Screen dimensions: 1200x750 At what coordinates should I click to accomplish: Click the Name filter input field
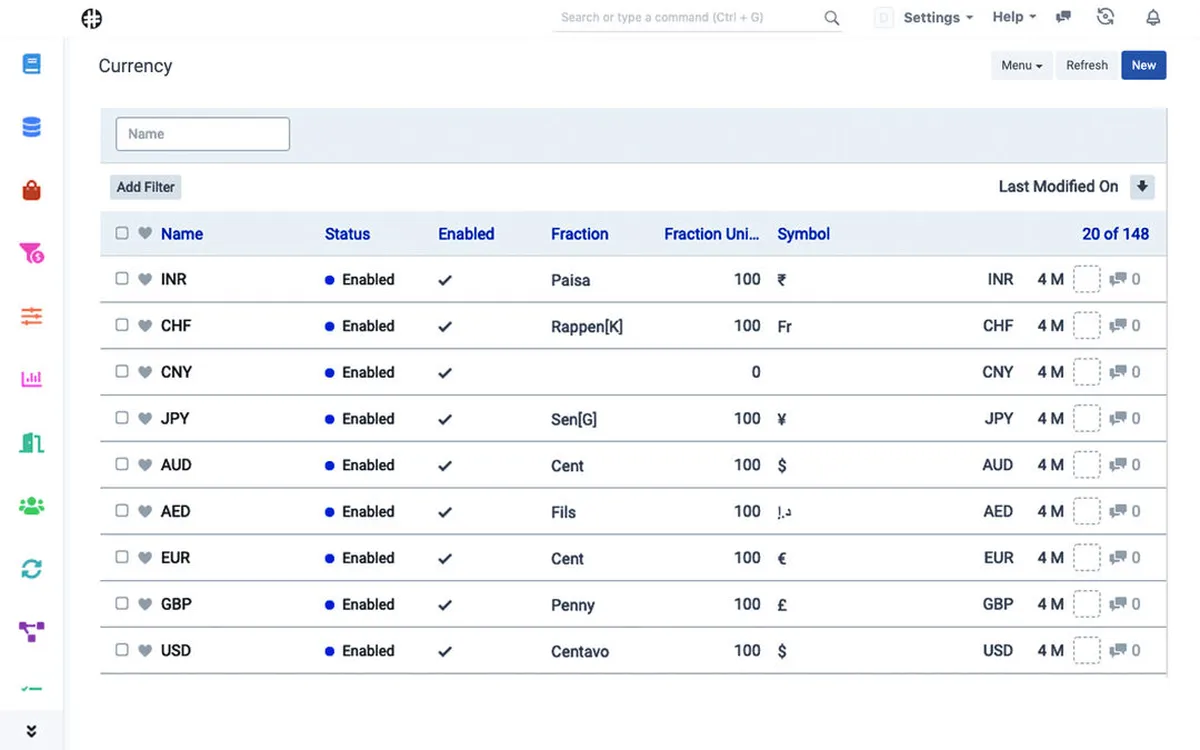click(203, 134)
